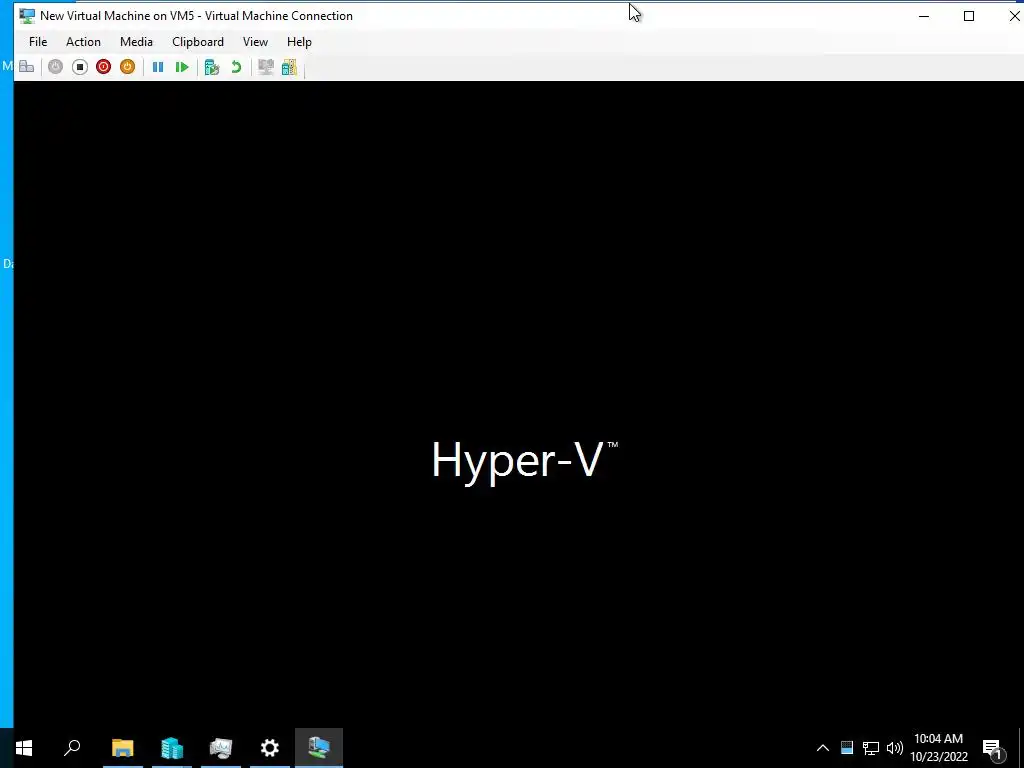
Task: Click the Ctrl+Alt+Delete toolbar icon
Action: coord(26,67)
